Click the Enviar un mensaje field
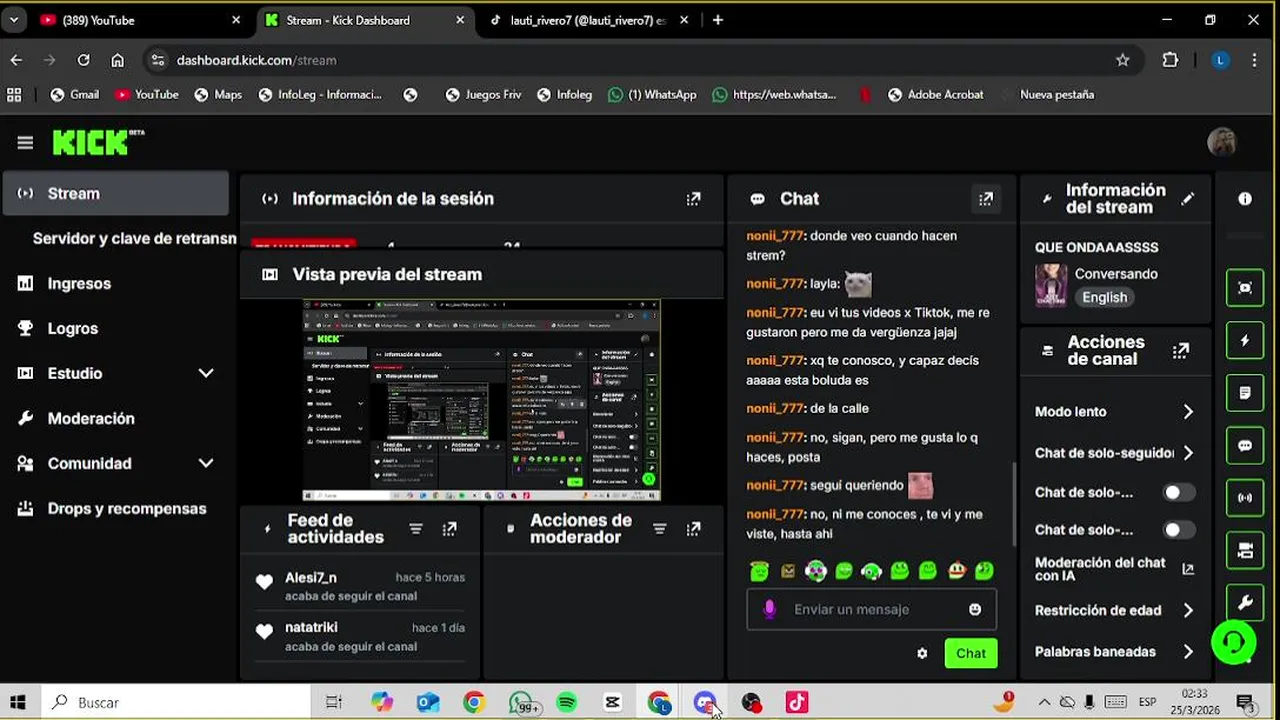This screenshot has height=720, width=1280. click(872, 609)
